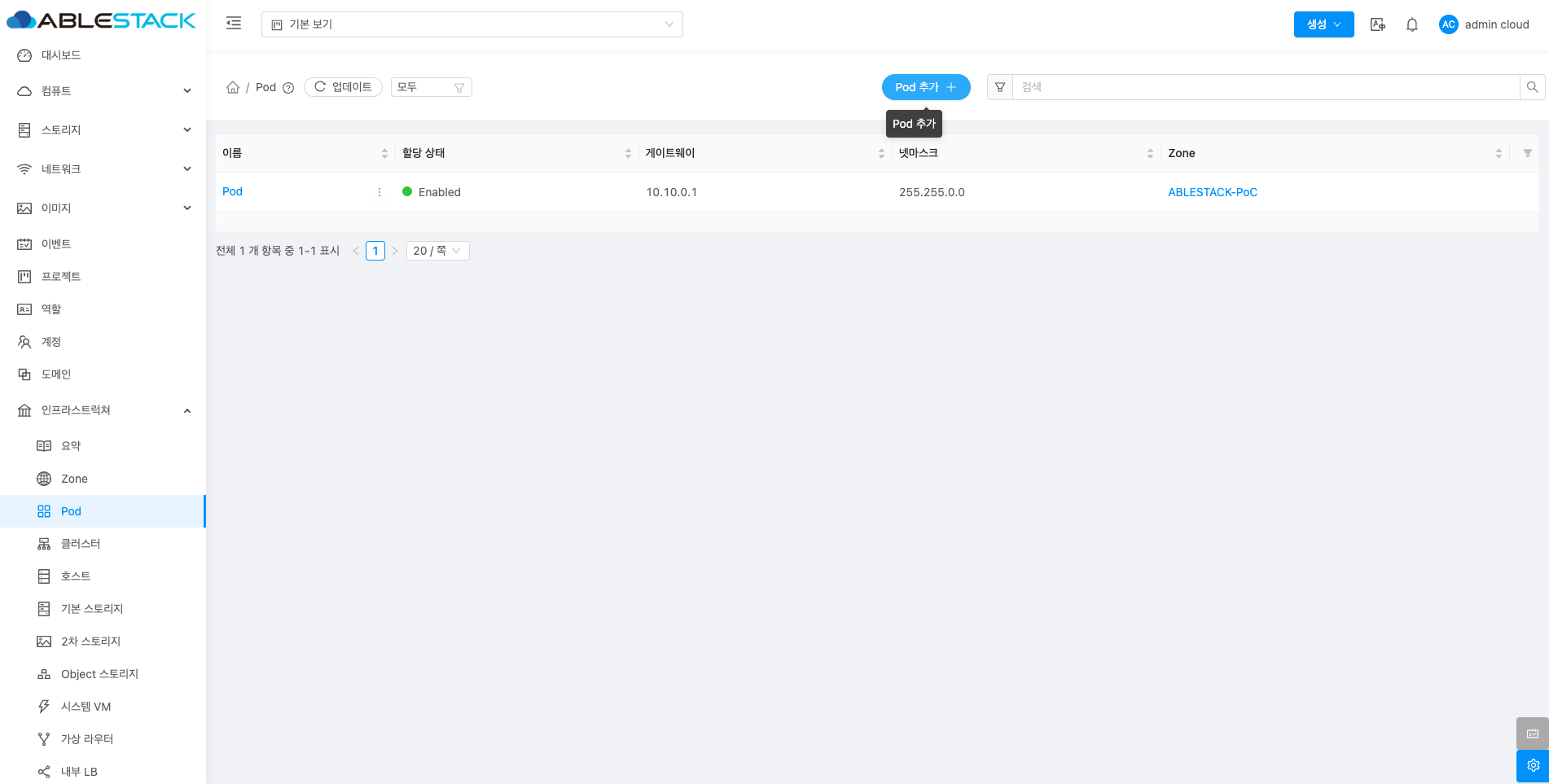Go to home via the breadcrumb house icon

[x=233, y=87]
